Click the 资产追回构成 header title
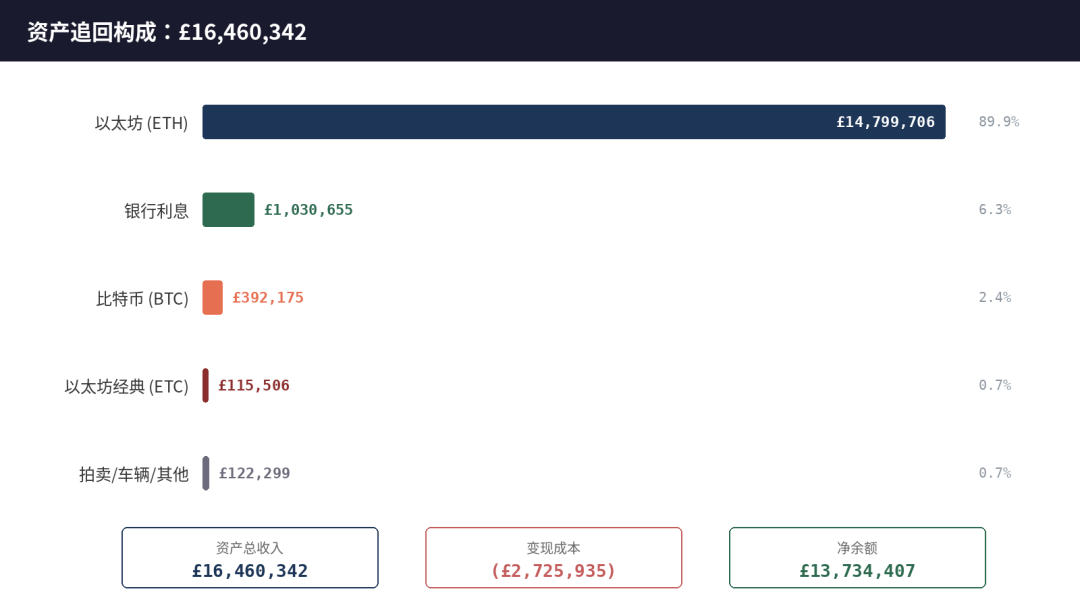Image resolution: width=1080 pixels, height=608 pixels. point(167,32)
